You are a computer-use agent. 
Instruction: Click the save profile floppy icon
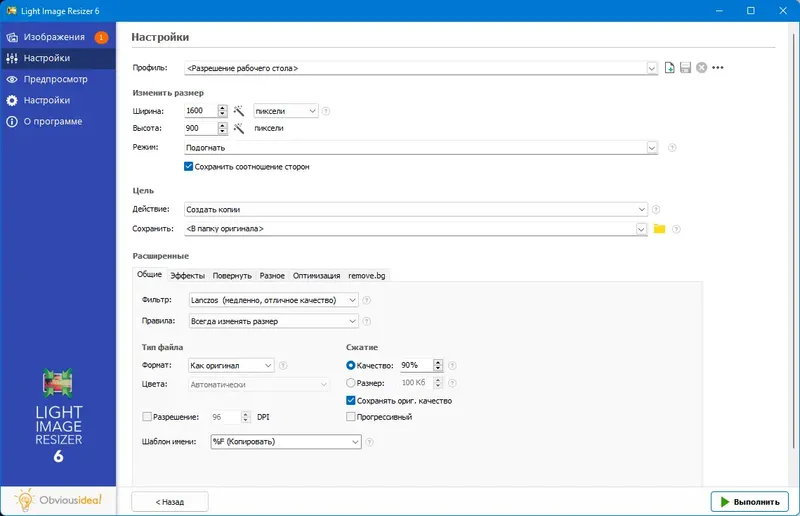(x=685, y=67)
